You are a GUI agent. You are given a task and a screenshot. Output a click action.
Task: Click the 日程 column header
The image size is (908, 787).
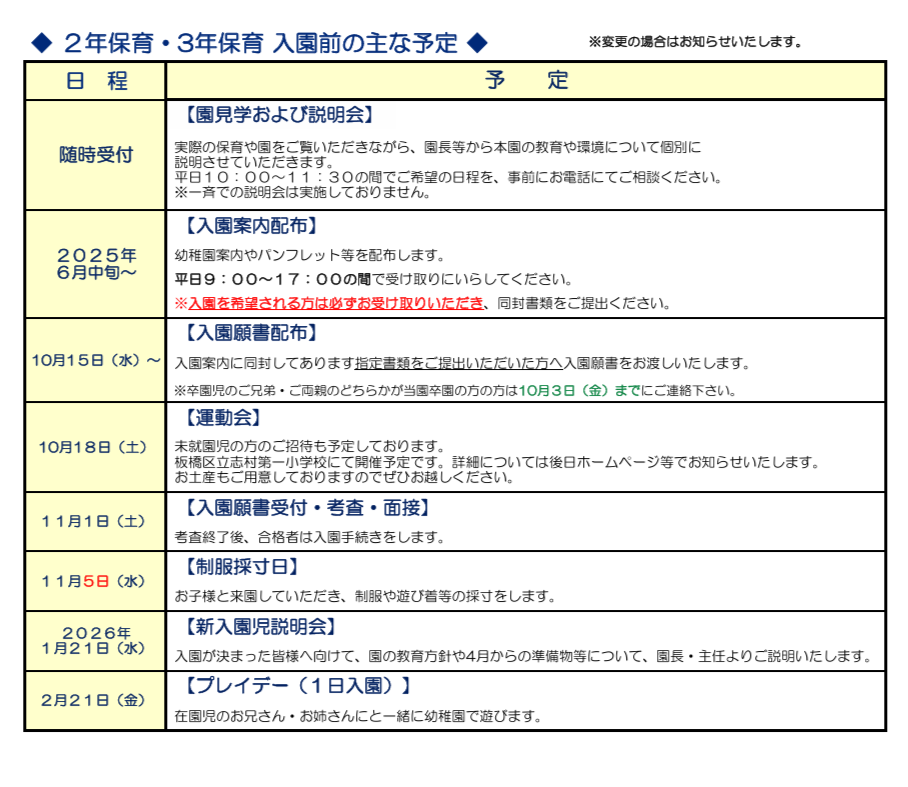click(x=95, y=81)
